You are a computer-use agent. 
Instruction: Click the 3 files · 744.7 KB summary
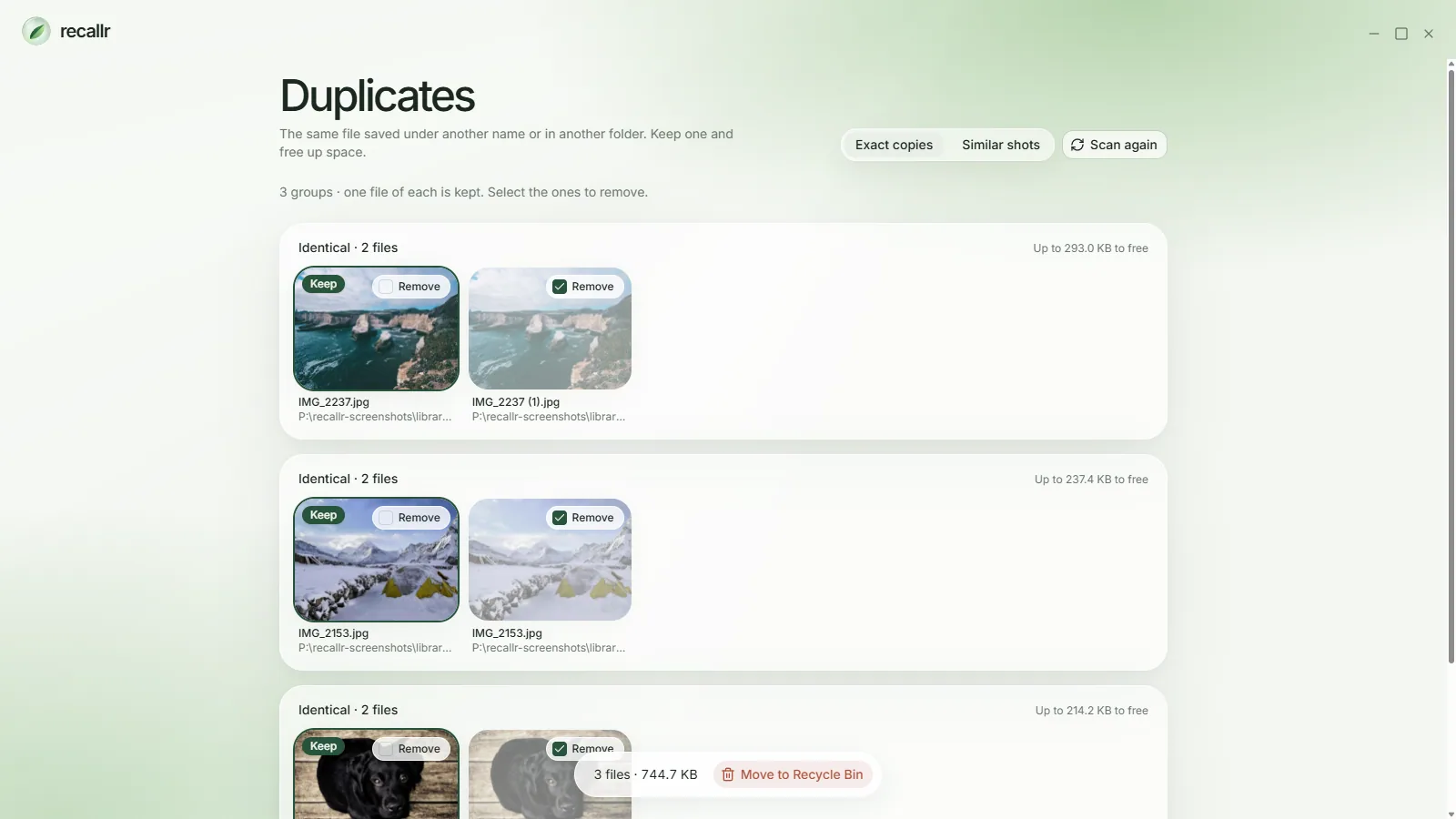645,774
